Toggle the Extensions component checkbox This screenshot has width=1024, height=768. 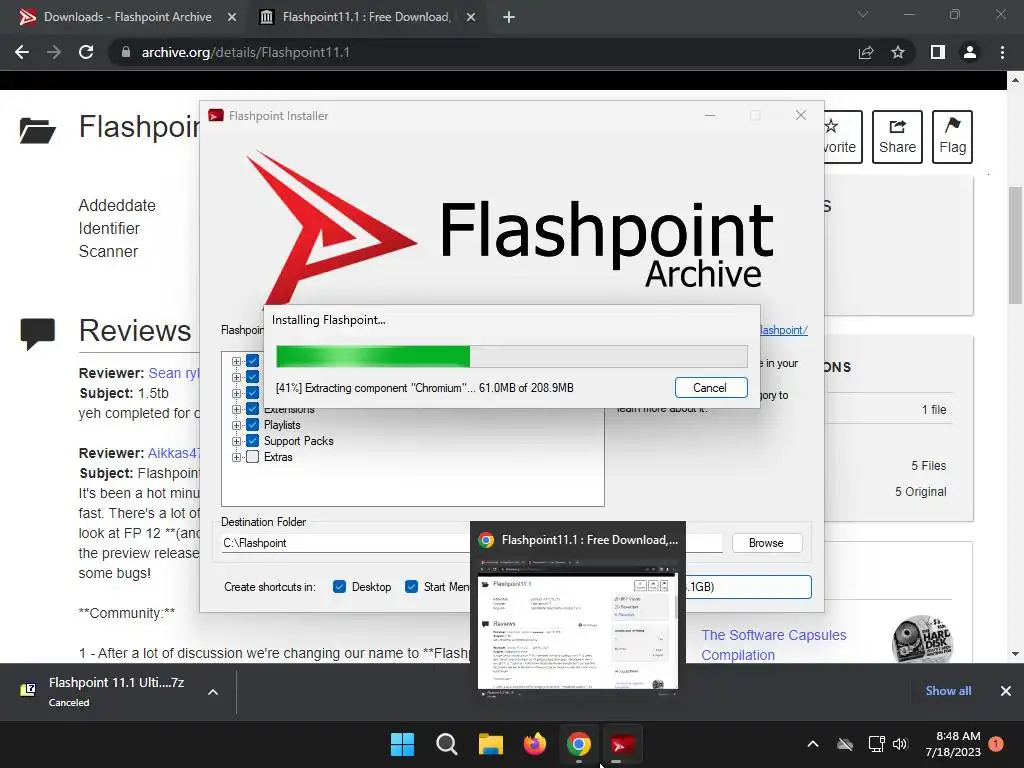(x=253, y=409)
